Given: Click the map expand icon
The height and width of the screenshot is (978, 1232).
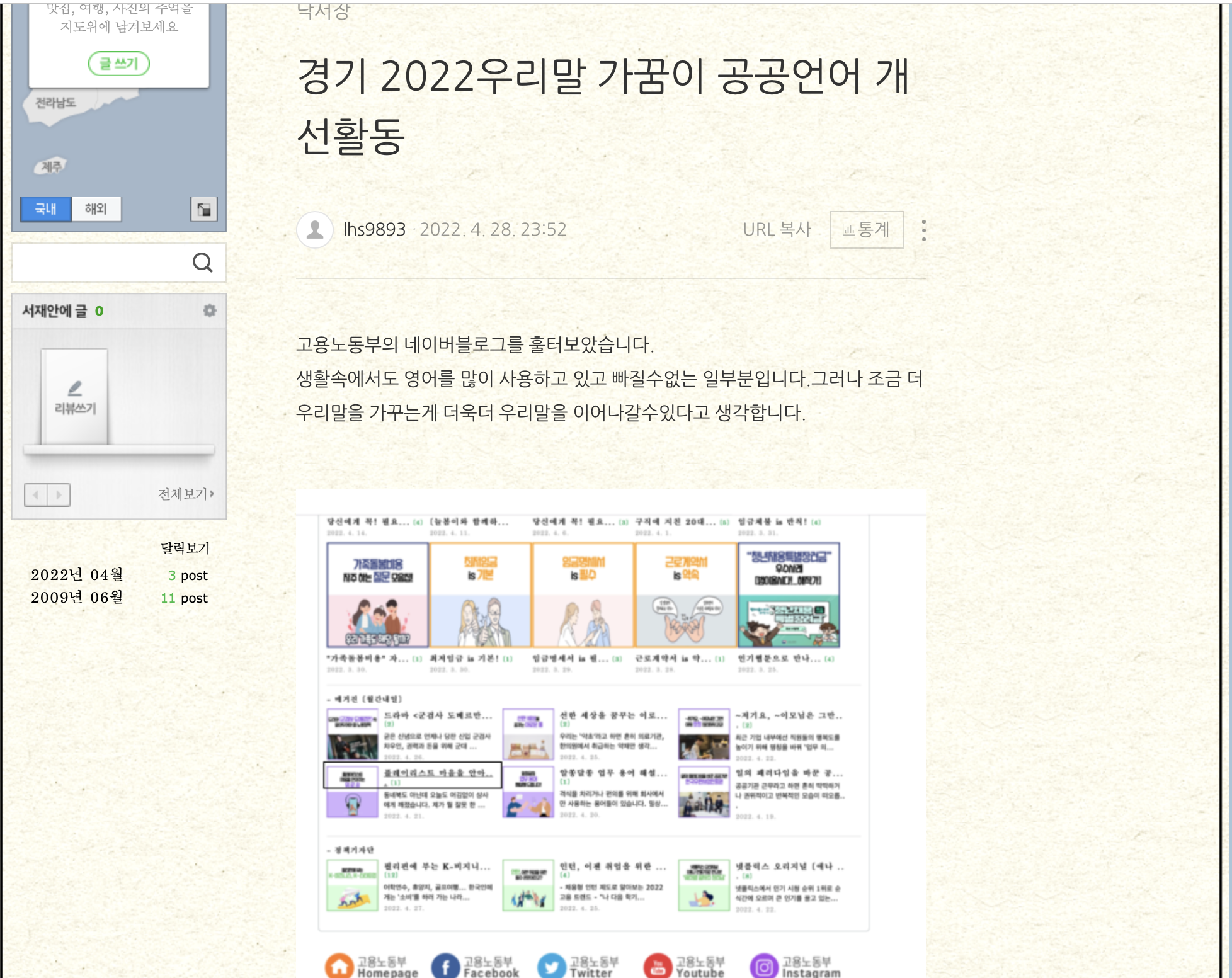Looking at the screenshot, I should (x=204, y=210).
